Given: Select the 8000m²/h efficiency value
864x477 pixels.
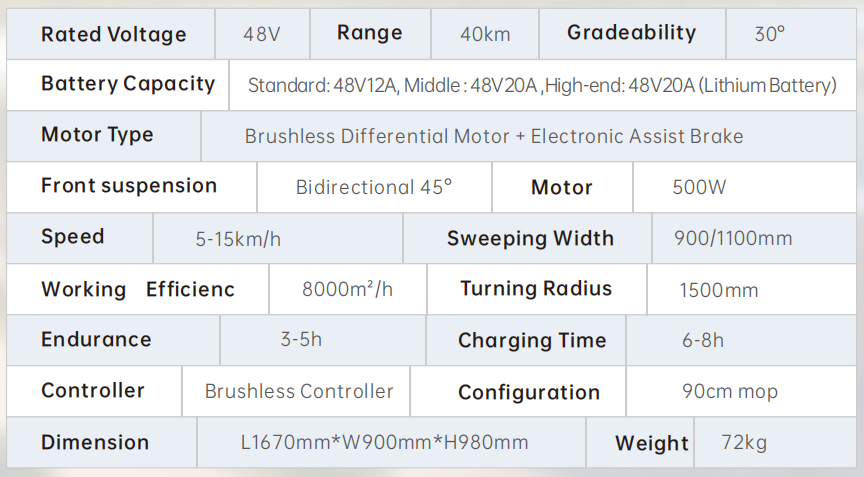Looking at the screenshot, I should tap(347, 289).
